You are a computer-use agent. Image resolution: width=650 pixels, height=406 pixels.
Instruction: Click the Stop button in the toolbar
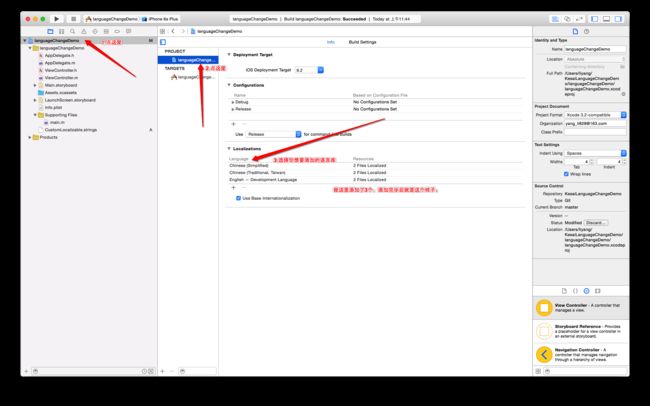pyautogui.click(x=73, y=19)
